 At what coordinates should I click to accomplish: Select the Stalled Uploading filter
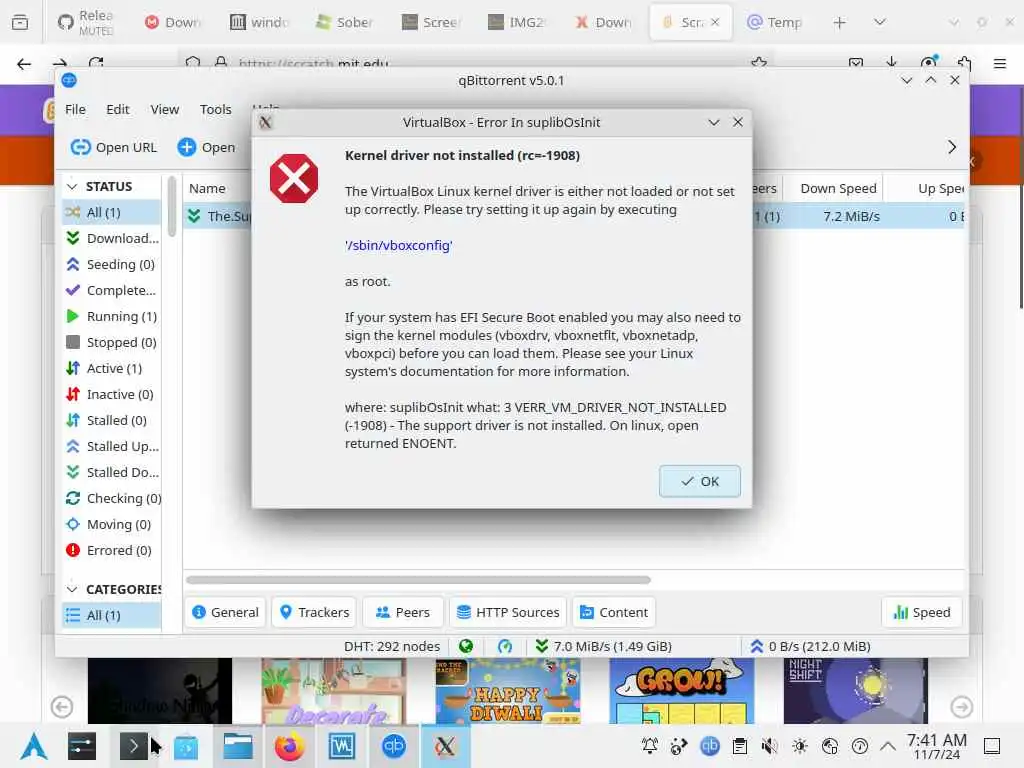point(112,447)
